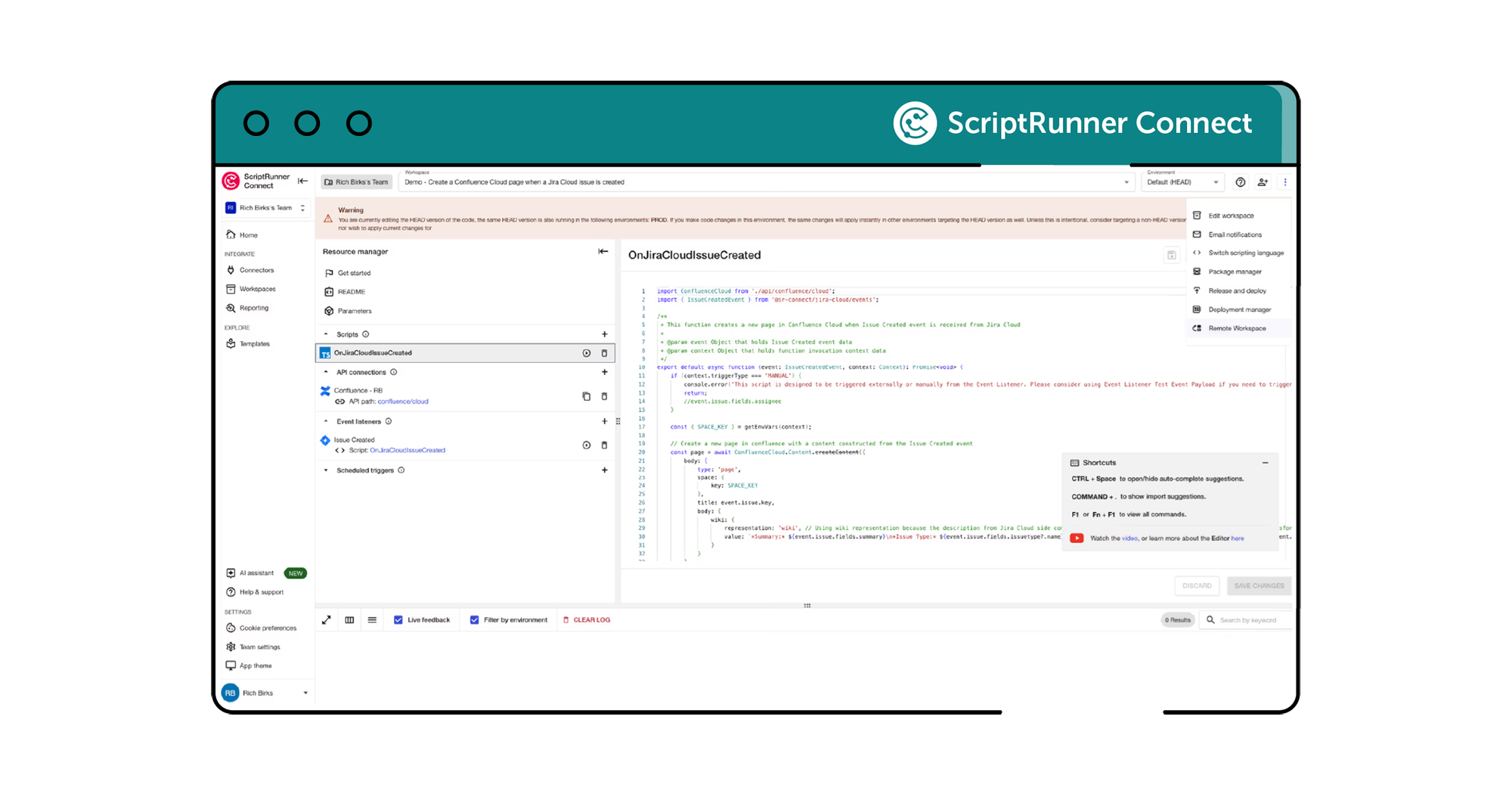The image size is (1512, 794).
Task: Choose Release and deploy menu item
Action: point(1237,290)
